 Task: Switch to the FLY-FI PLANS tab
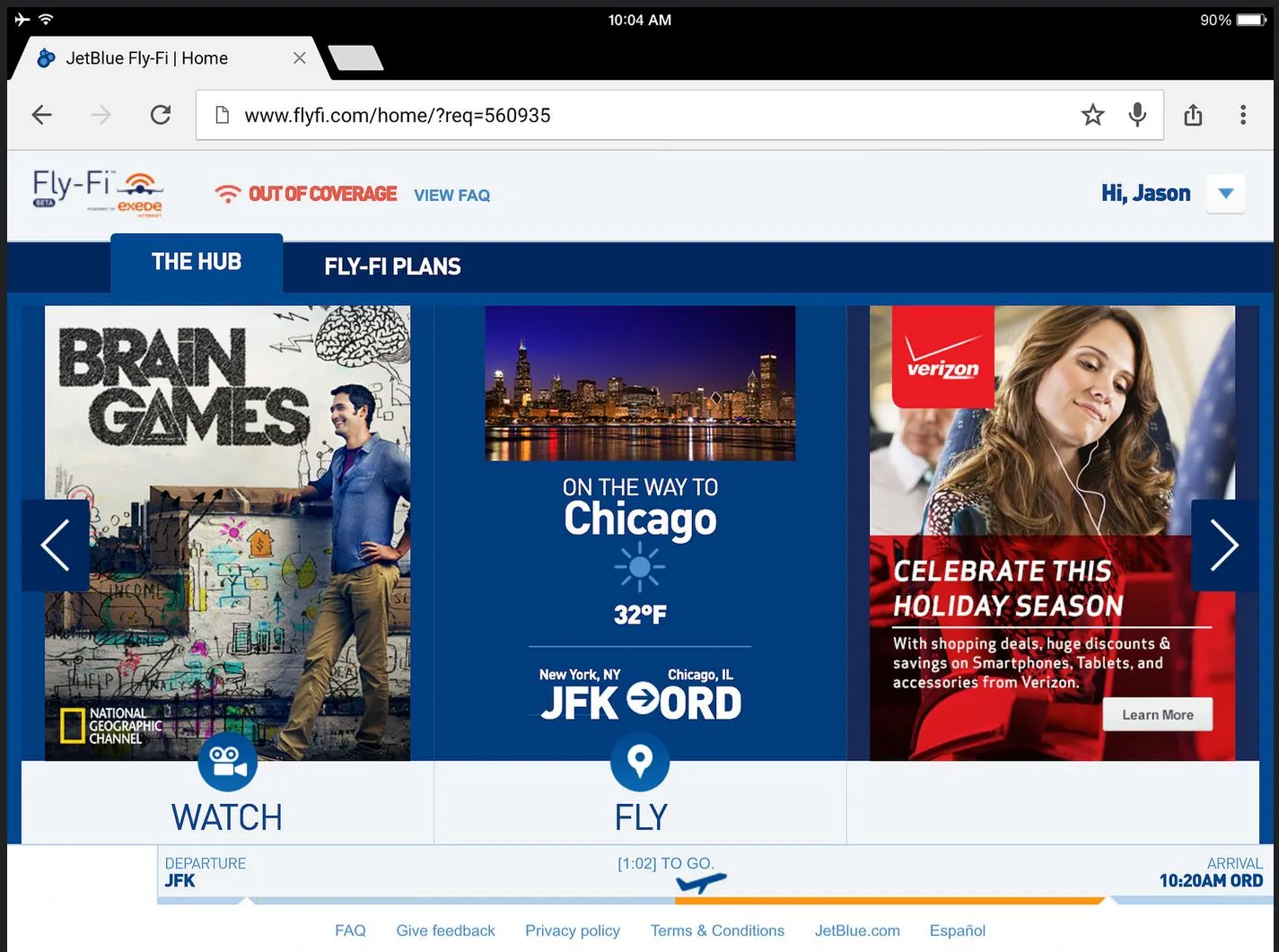coord(392,266)
